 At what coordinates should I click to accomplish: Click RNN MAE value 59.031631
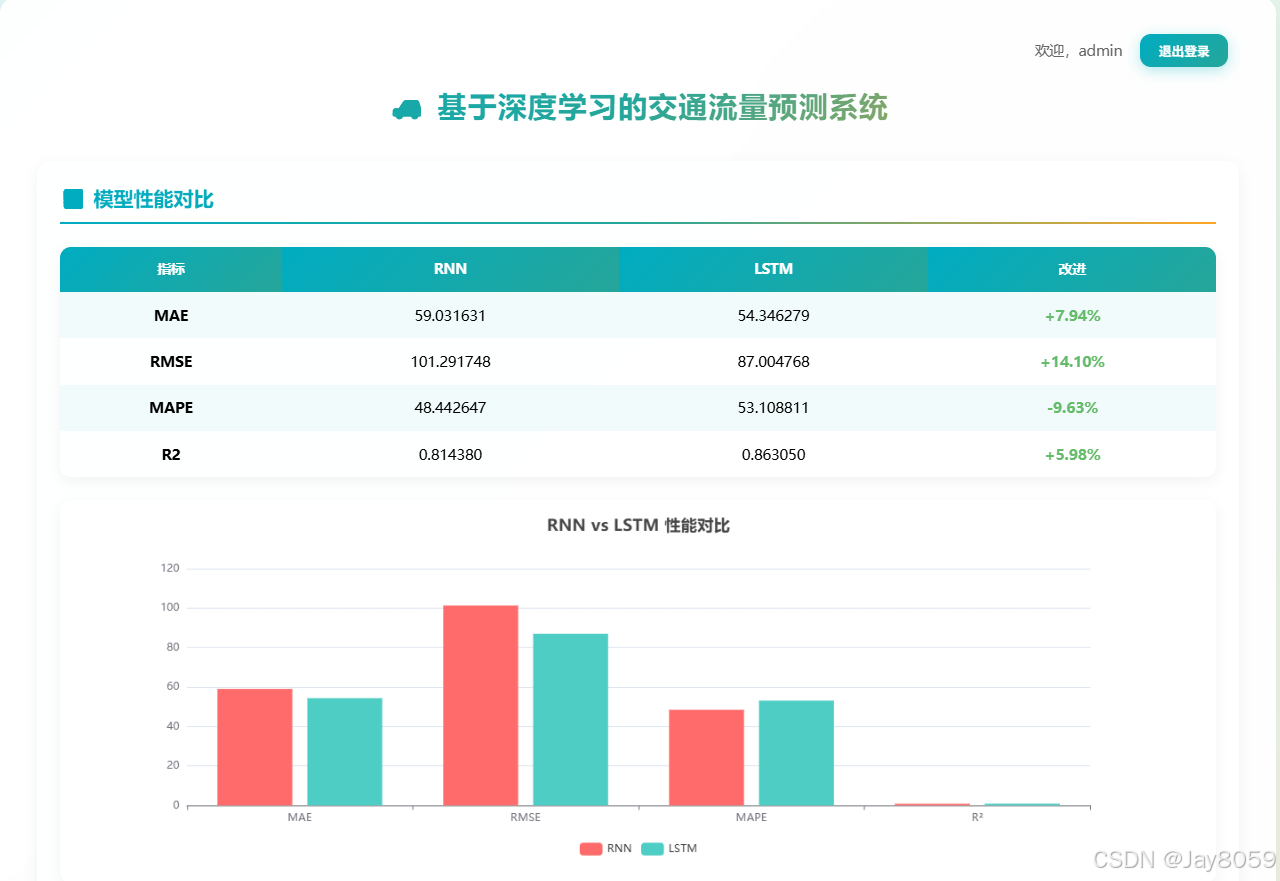point(450,316)
